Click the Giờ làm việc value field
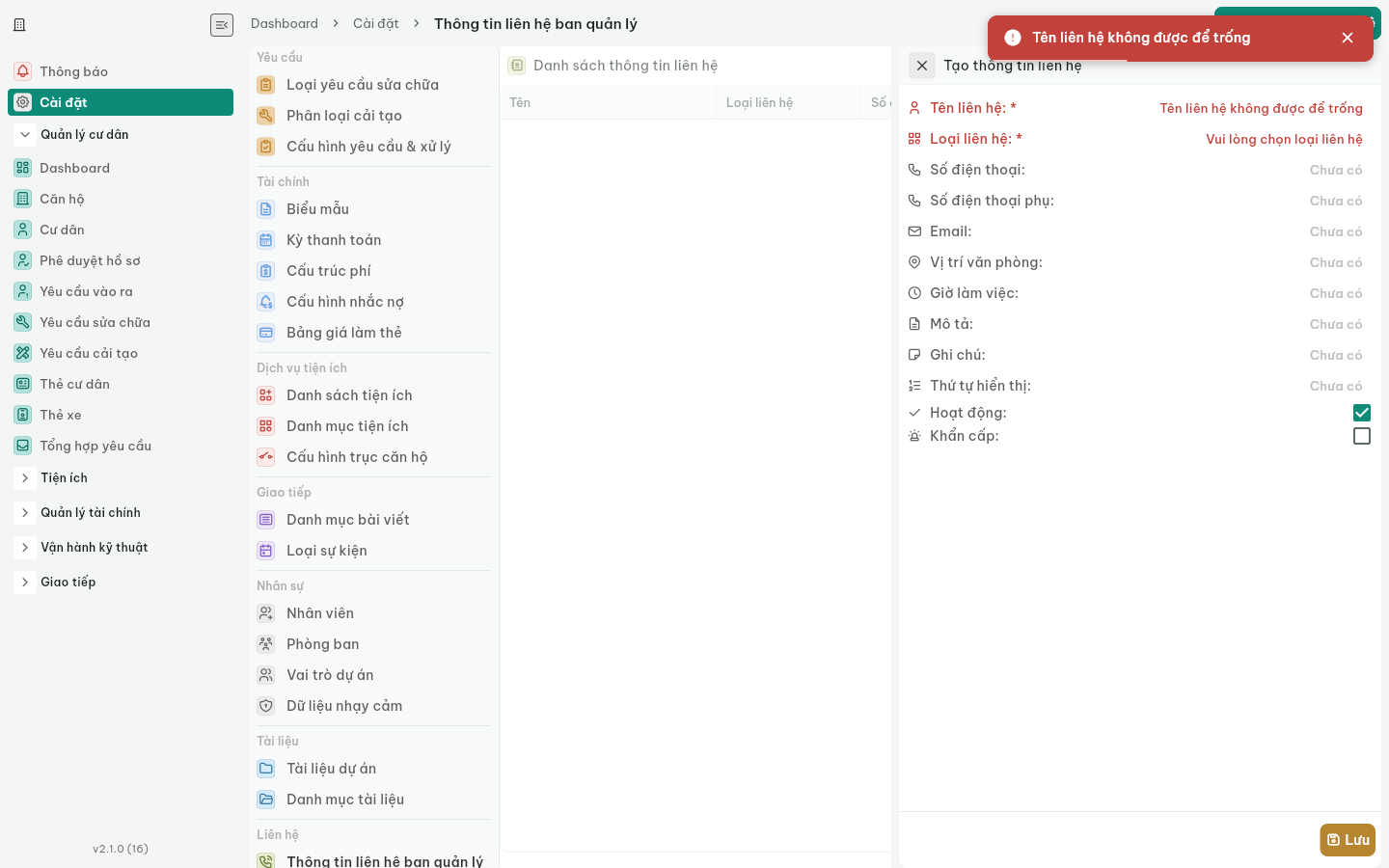The image size is (1389, 868). pyautogui.click(x=1336, y=293)
